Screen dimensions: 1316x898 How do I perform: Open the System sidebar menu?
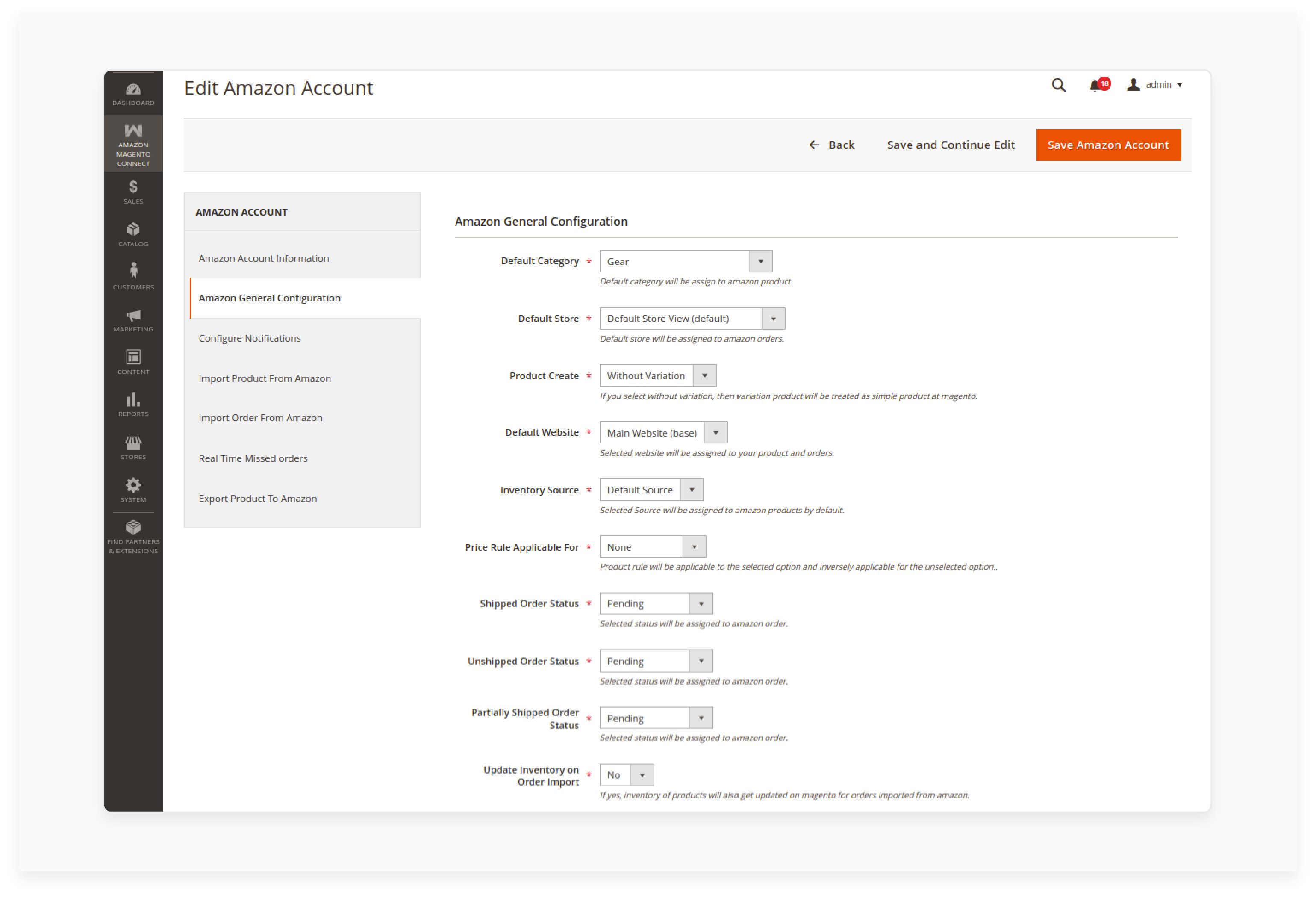tap(133, 490)
